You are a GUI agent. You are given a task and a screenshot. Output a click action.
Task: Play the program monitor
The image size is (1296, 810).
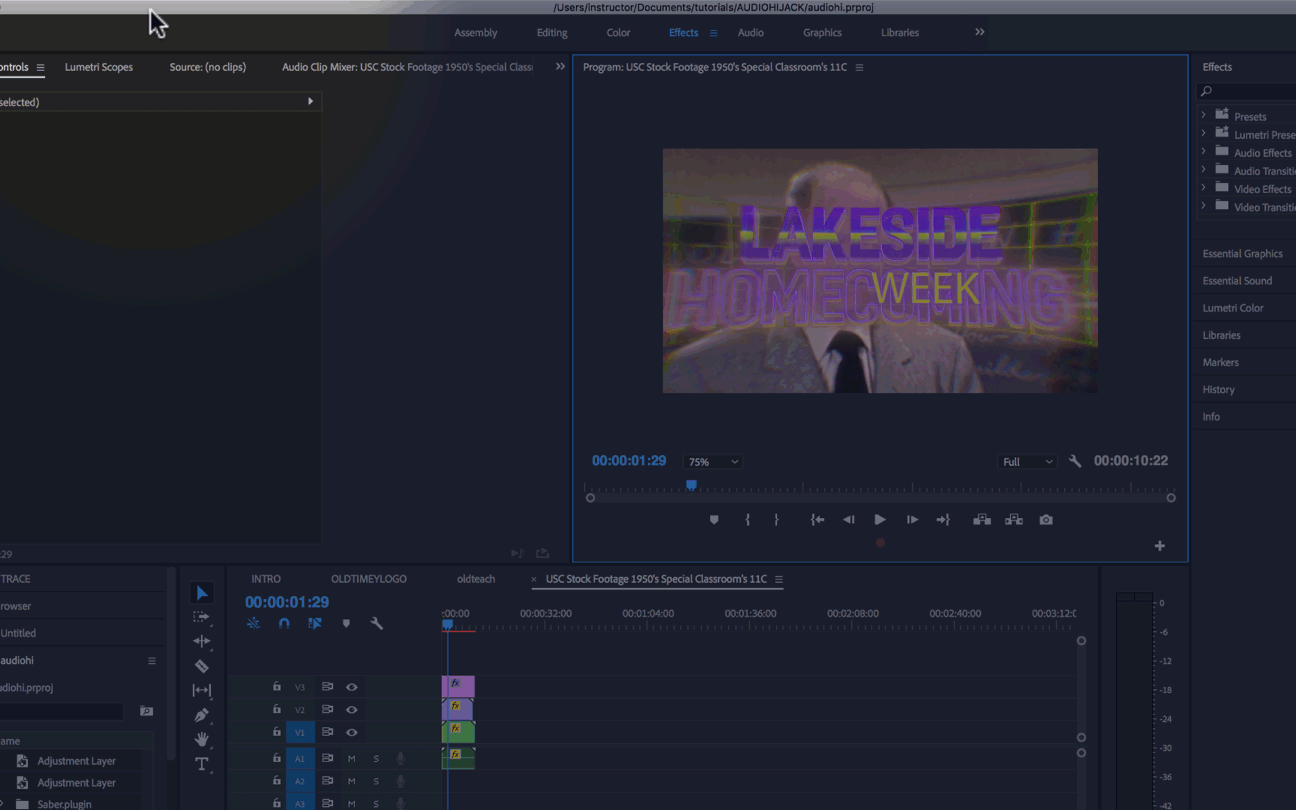point(880,520)
